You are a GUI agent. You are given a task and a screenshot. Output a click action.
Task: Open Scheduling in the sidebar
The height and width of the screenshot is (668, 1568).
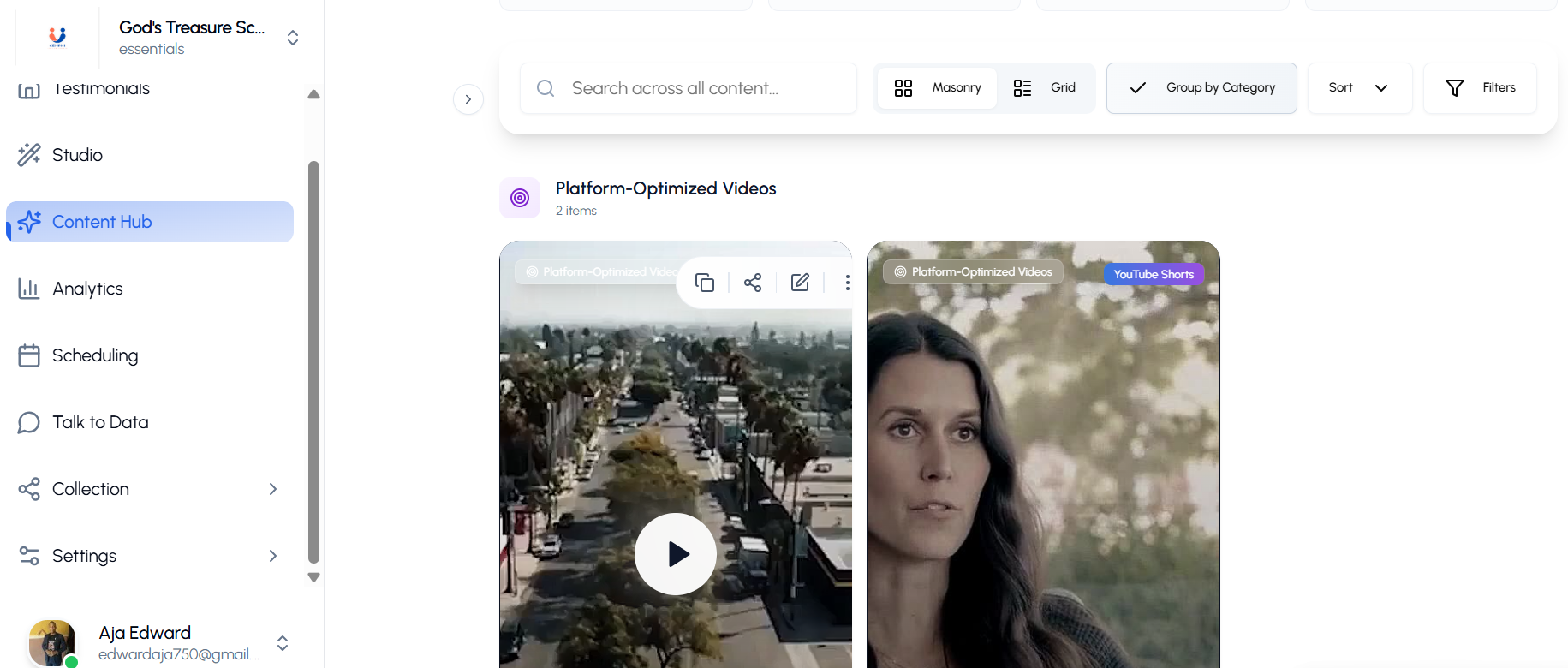(x=150, y=355)
